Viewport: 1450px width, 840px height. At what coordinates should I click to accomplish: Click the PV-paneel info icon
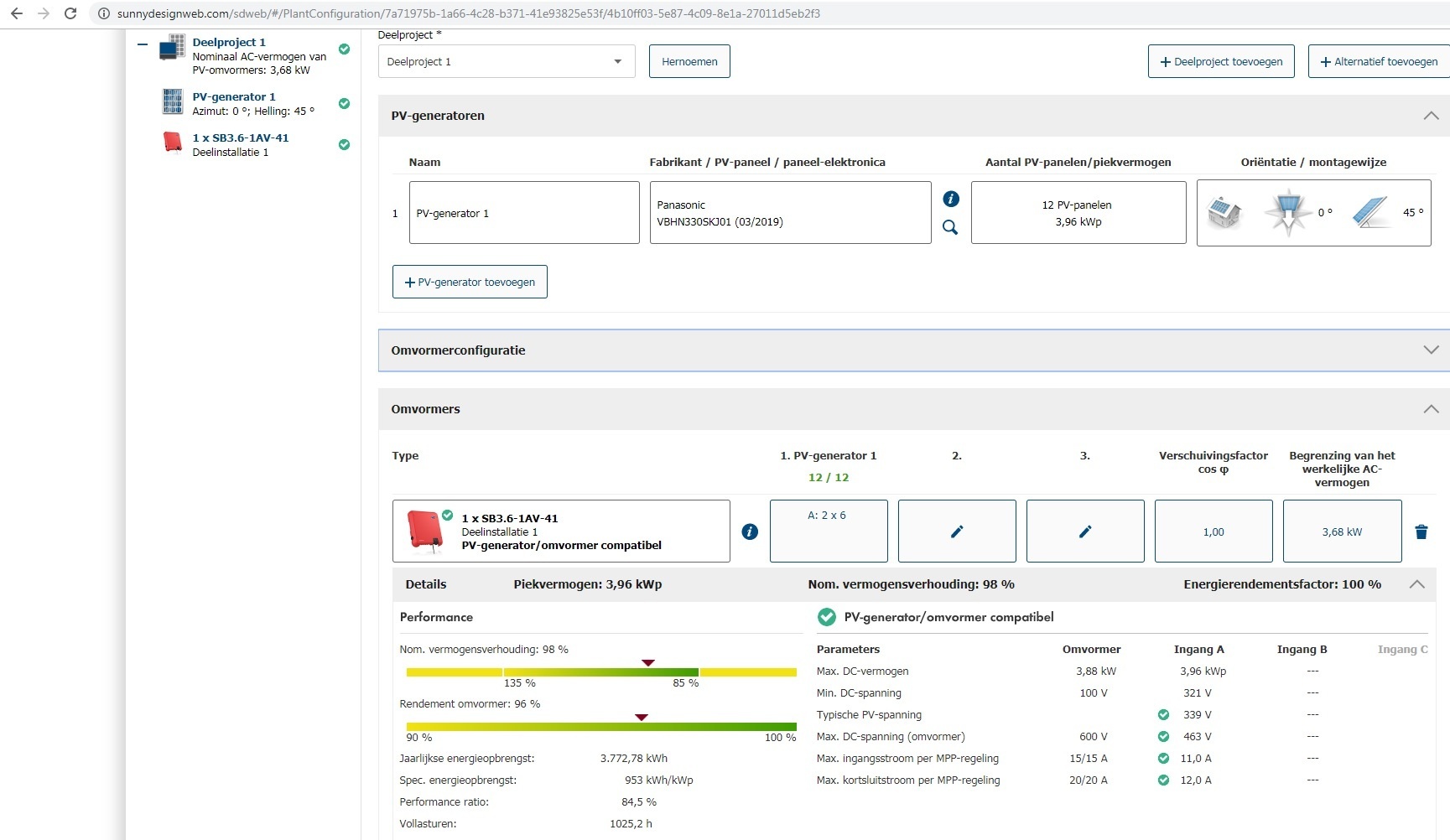[950, 199]
